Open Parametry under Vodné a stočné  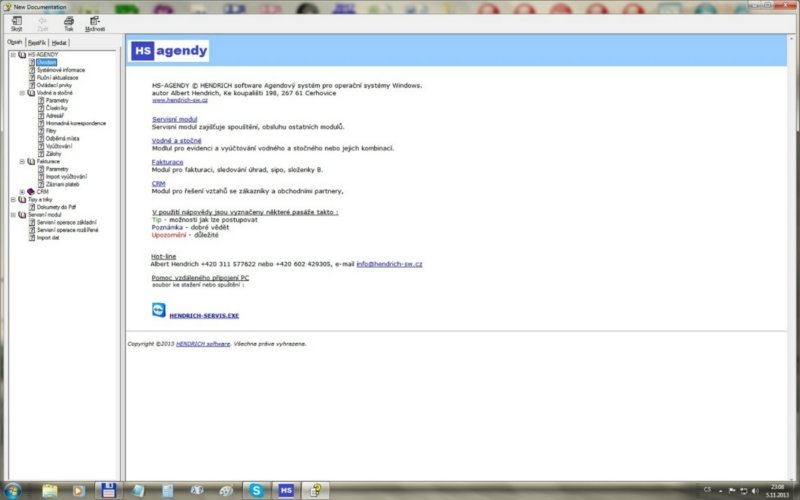pyautogui.click(x=57, y=101)
